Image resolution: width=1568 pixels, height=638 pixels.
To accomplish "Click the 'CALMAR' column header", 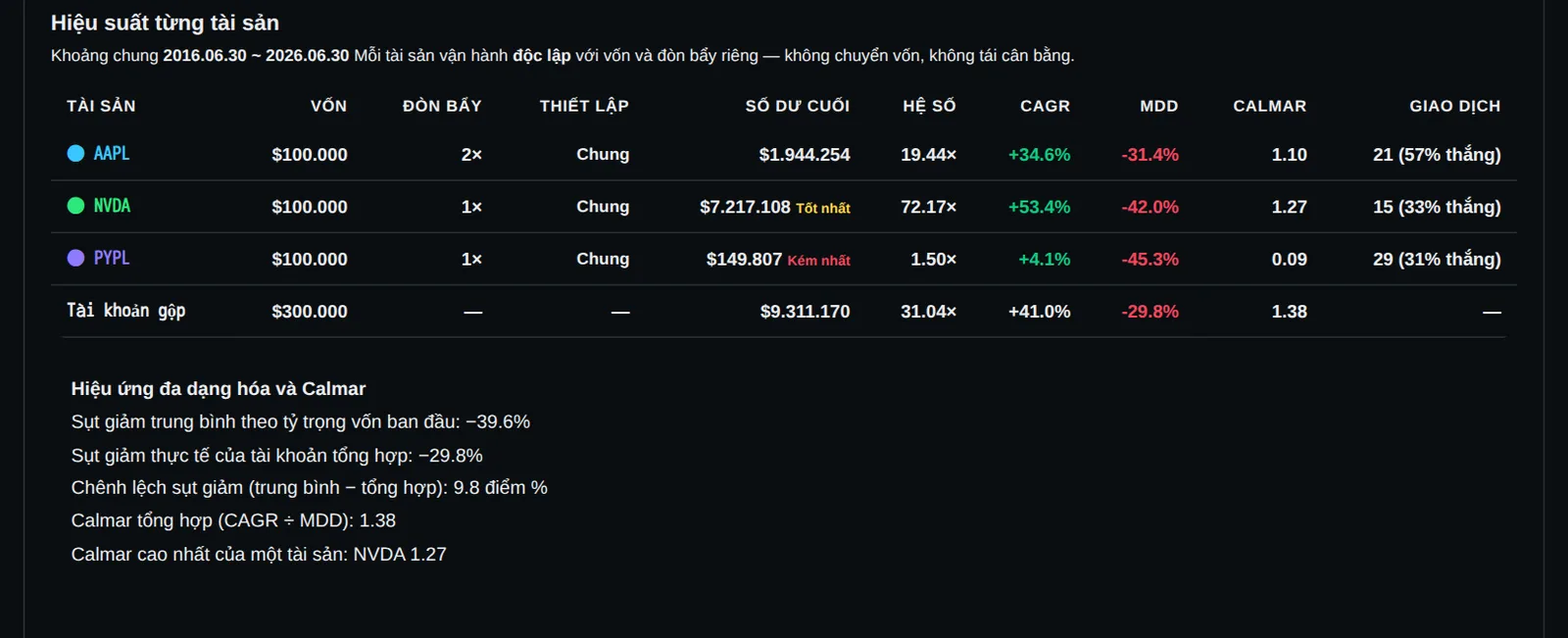I will [1270, 106].
